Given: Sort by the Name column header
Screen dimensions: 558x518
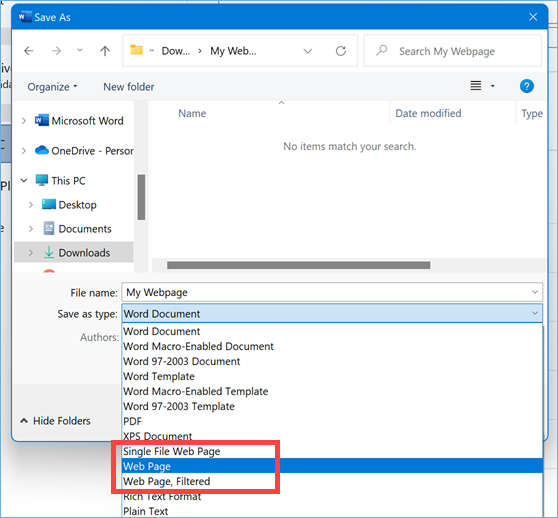Looking at the screenshot, I should pos(192,113).
